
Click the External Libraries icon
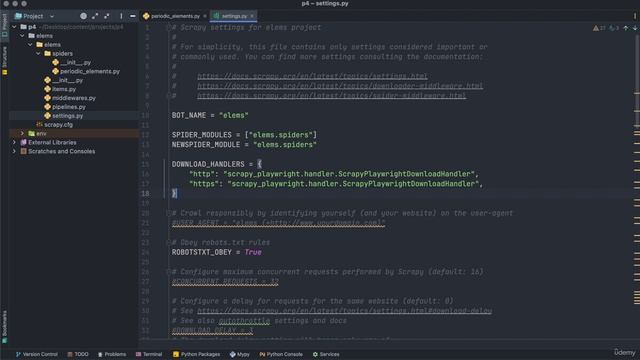point(24,142)
